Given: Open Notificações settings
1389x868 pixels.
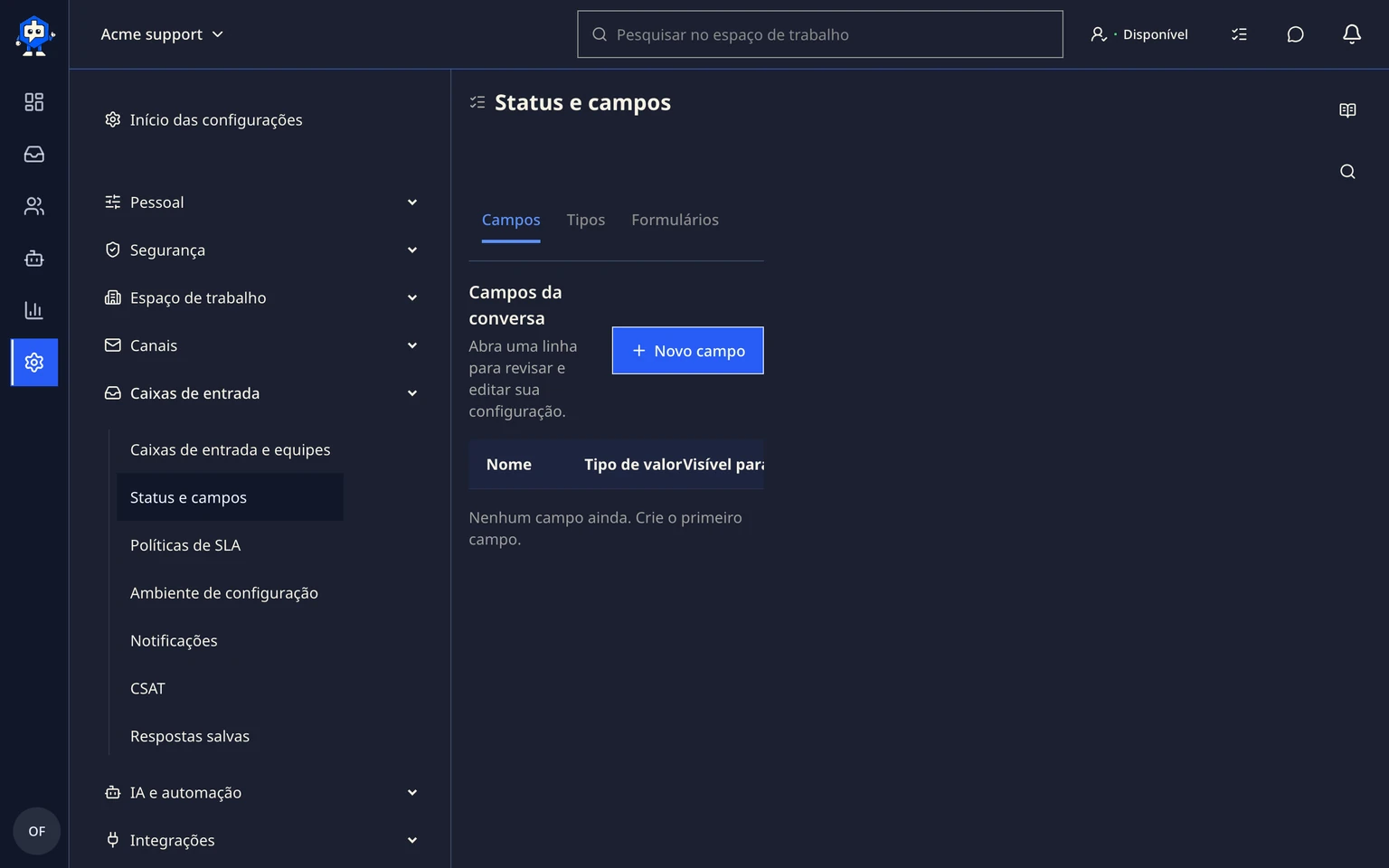Looking at the screenshot, I should tap(230, 641).
